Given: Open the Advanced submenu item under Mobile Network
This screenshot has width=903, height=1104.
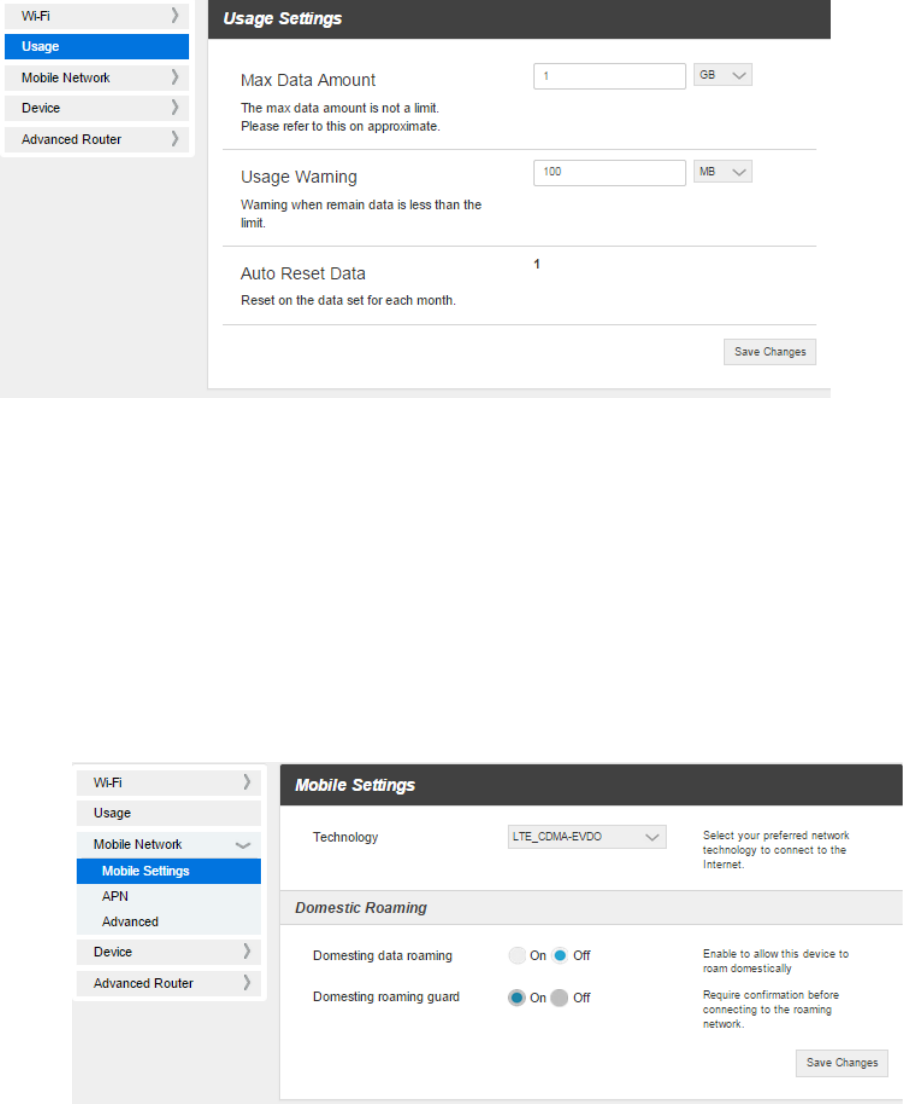Looking at the screenshot, I should [130, 922].
